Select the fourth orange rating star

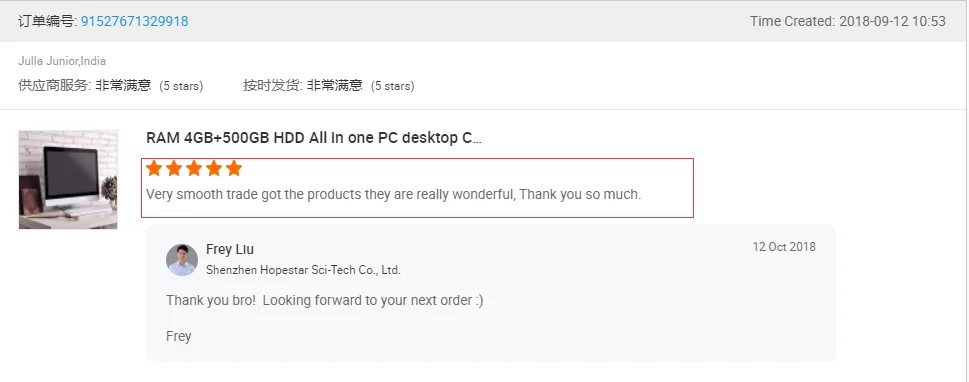[x=214, y=168]
